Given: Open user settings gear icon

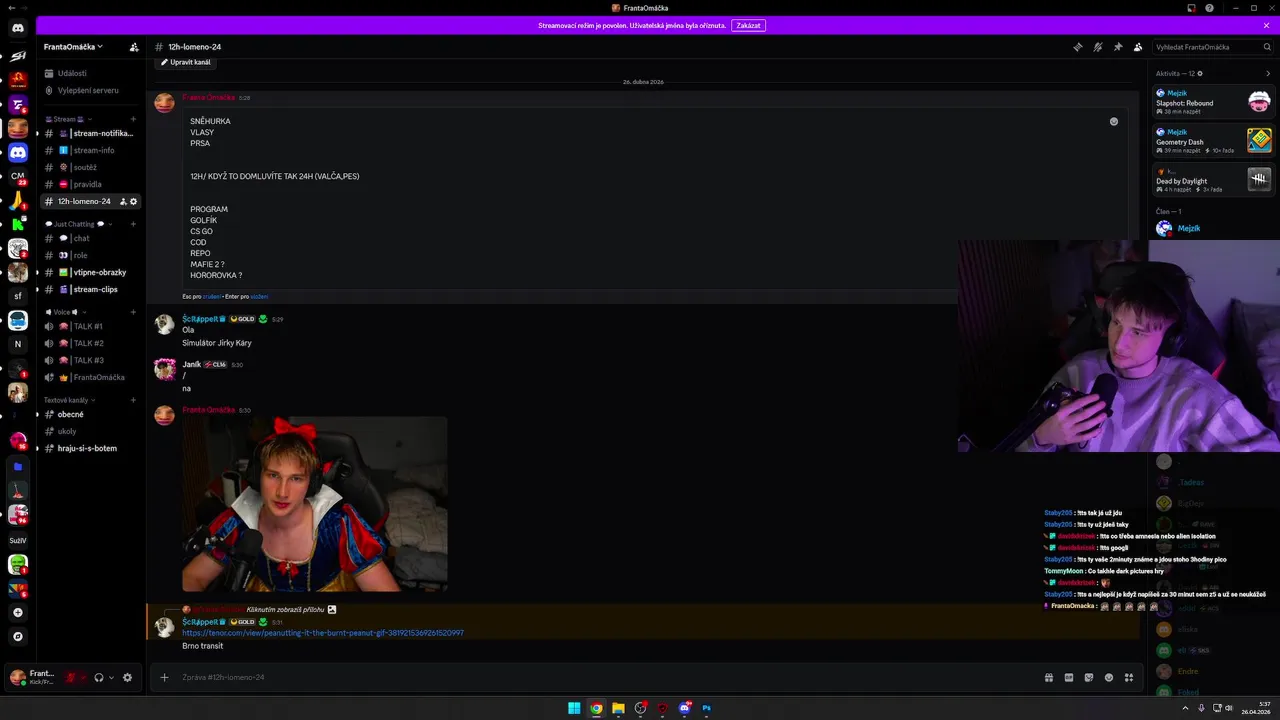Looking at the screenshot, I should pos(127,677).
